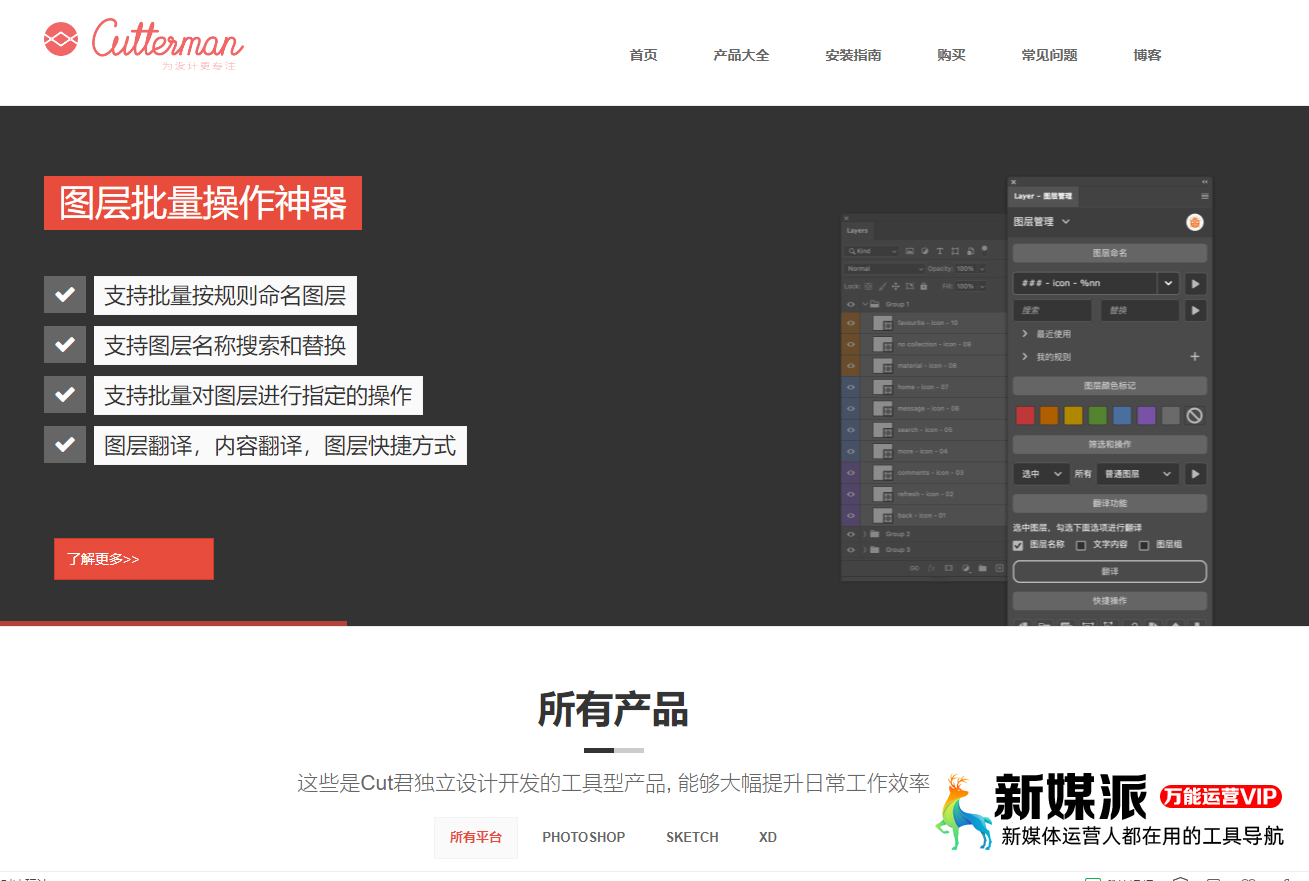Select the PHOTOSHOP platform tab
Screen dimensions: 1309x881
584,838
